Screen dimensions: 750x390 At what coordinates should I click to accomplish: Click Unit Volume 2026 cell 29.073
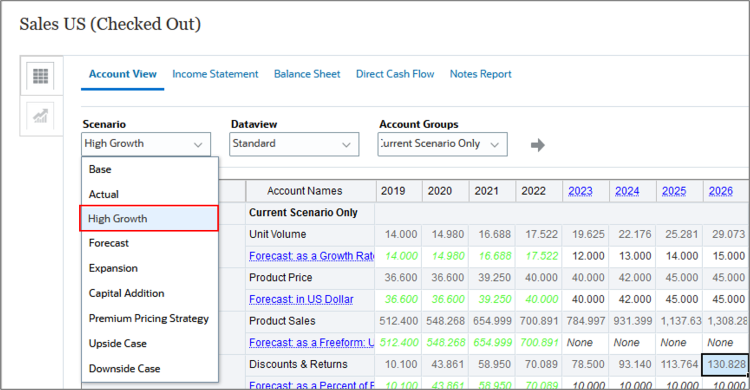coord(726,234)
